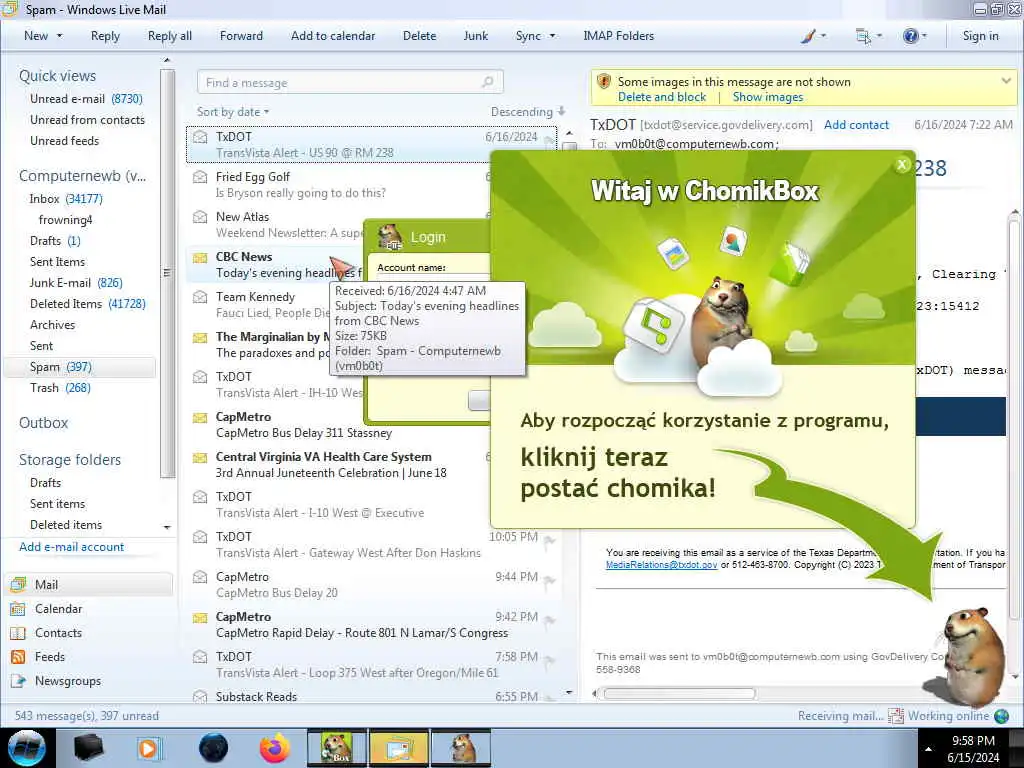Screen dimensions: 1024x768
Task: Open IMAP Folders from the toolbar
Action: [x=618, y=36]
